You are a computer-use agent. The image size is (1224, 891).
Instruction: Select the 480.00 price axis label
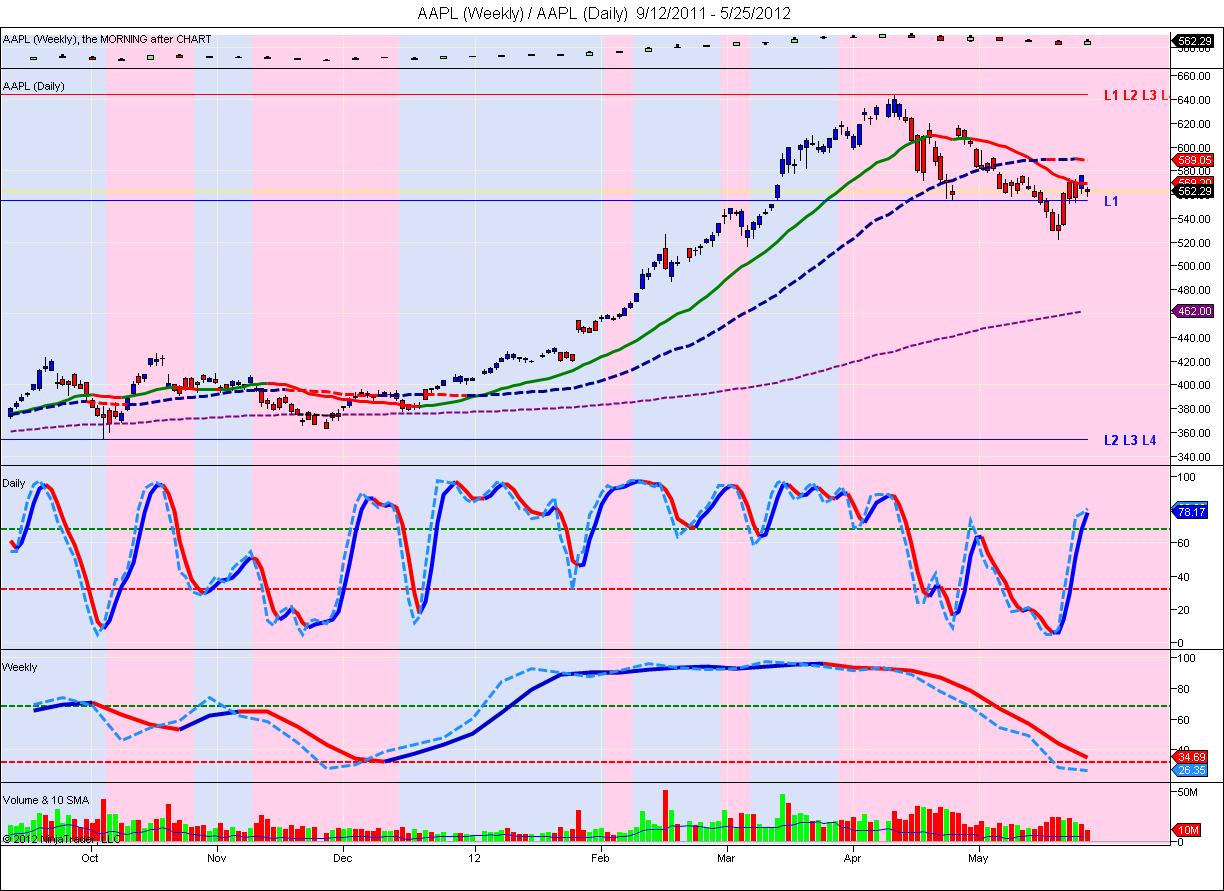coord(1193,291)
